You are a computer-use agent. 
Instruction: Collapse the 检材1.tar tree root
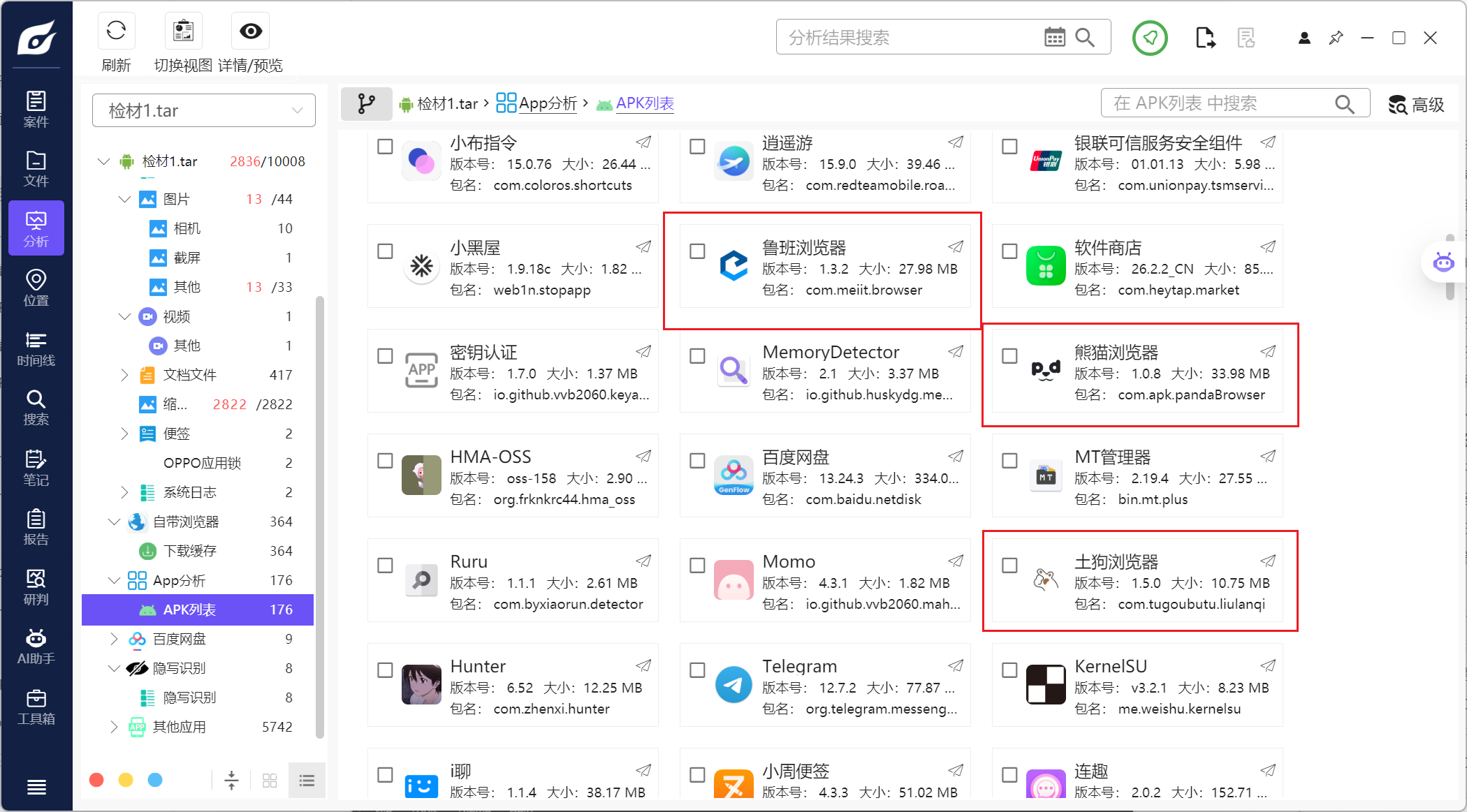tap(103, 161)
